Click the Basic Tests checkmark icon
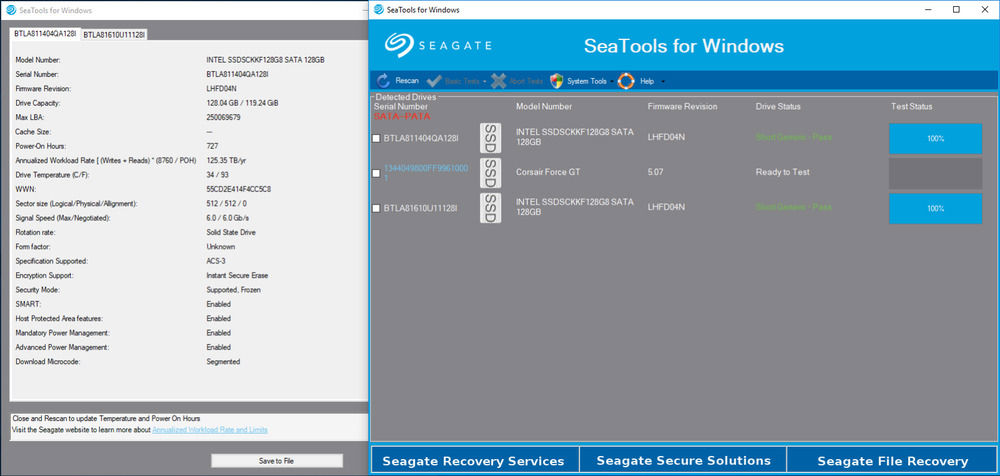 coord(434,81)
